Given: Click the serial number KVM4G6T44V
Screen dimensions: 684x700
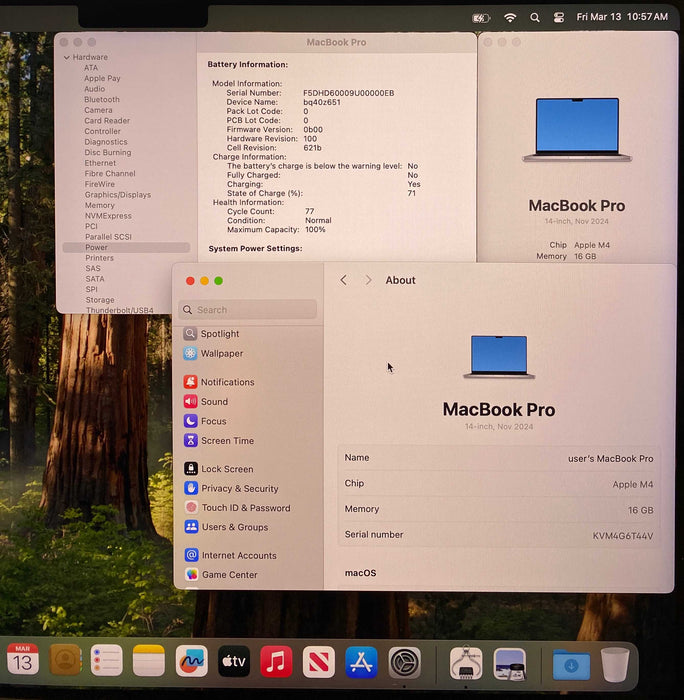Looking at the screenshot, I should pos(623,536).
